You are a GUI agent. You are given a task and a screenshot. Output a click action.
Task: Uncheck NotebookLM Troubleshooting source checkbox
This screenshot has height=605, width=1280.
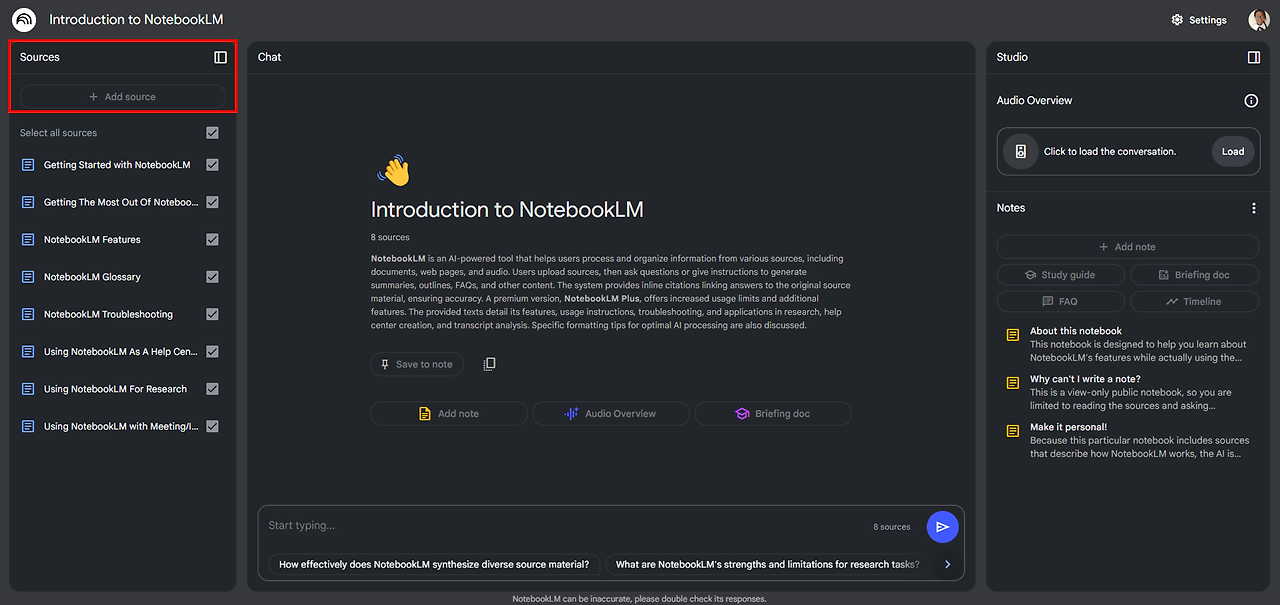click(212, 314)
